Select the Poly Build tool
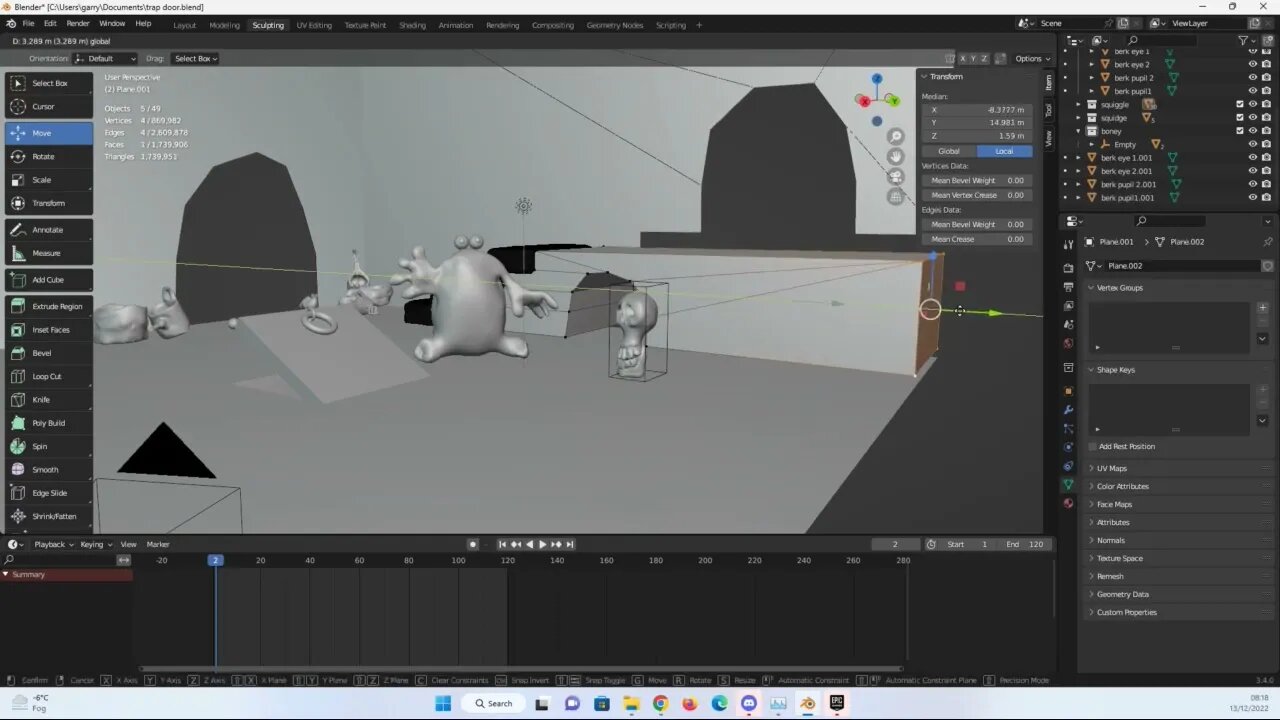 click(x=48, y=423)
